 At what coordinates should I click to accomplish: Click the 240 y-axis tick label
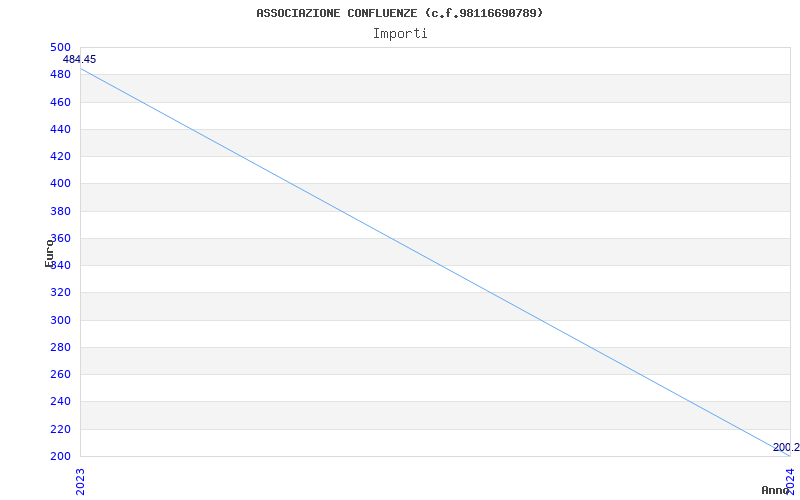(x=60, y=402)
